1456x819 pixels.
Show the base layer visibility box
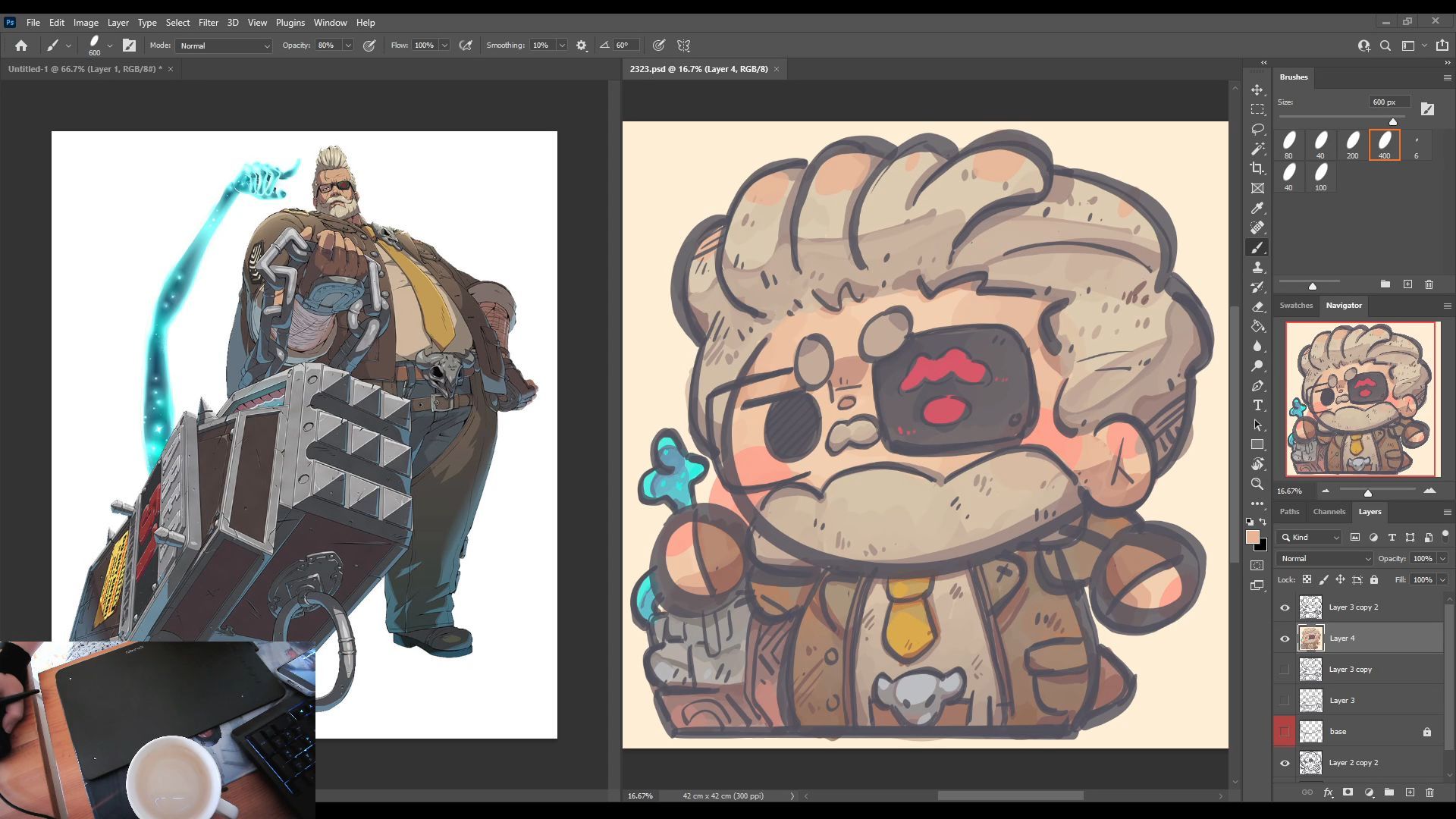tap(1285, 732)
